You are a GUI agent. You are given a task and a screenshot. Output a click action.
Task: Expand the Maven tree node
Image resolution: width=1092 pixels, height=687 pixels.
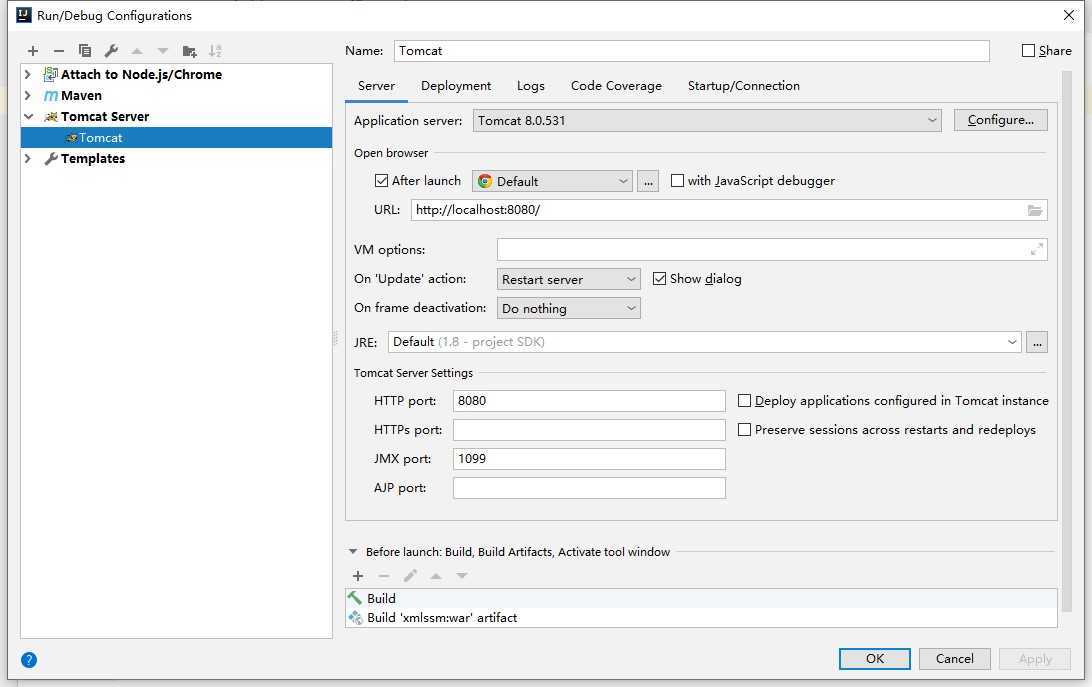[x=28, y=95]
